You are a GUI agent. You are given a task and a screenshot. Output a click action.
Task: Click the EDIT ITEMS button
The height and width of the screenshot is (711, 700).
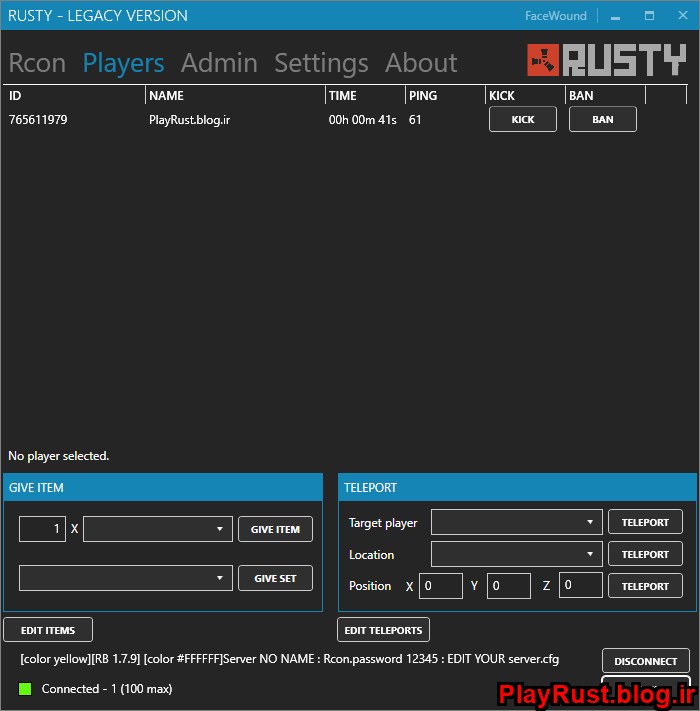pyautogui.click(x=48, y=630)
